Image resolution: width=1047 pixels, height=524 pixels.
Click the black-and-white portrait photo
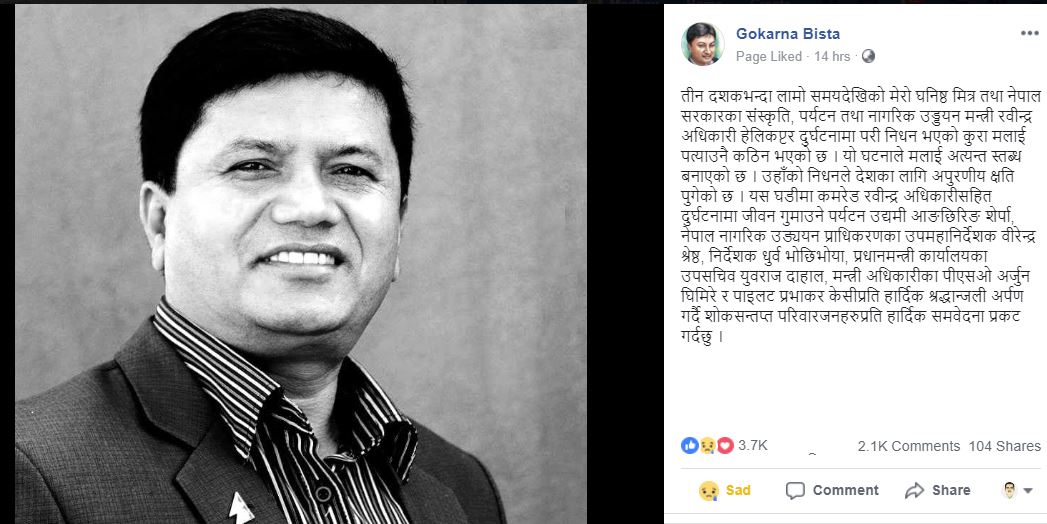300,264
